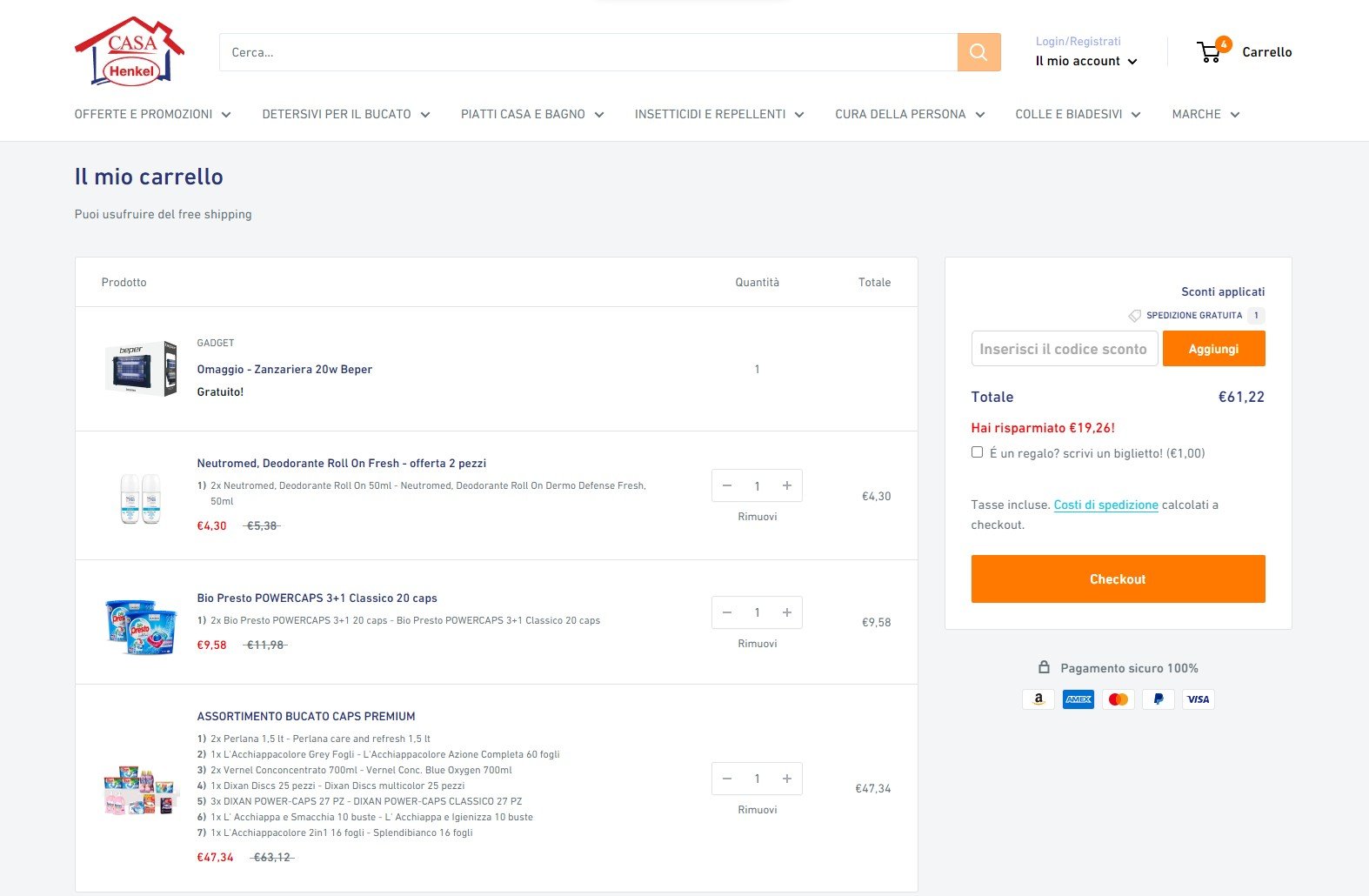This screenshot has height=896, width=1369.
Task: Click the Spedizione Gratuita discount tag
Action: pos(1193,316)
